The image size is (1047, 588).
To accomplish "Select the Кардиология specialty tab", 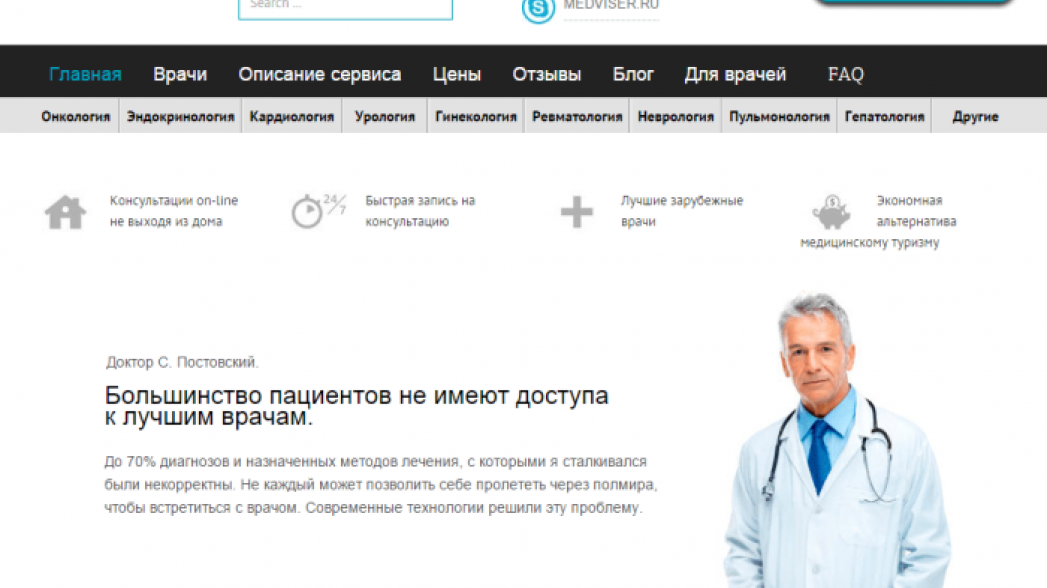I will point(292,117).
